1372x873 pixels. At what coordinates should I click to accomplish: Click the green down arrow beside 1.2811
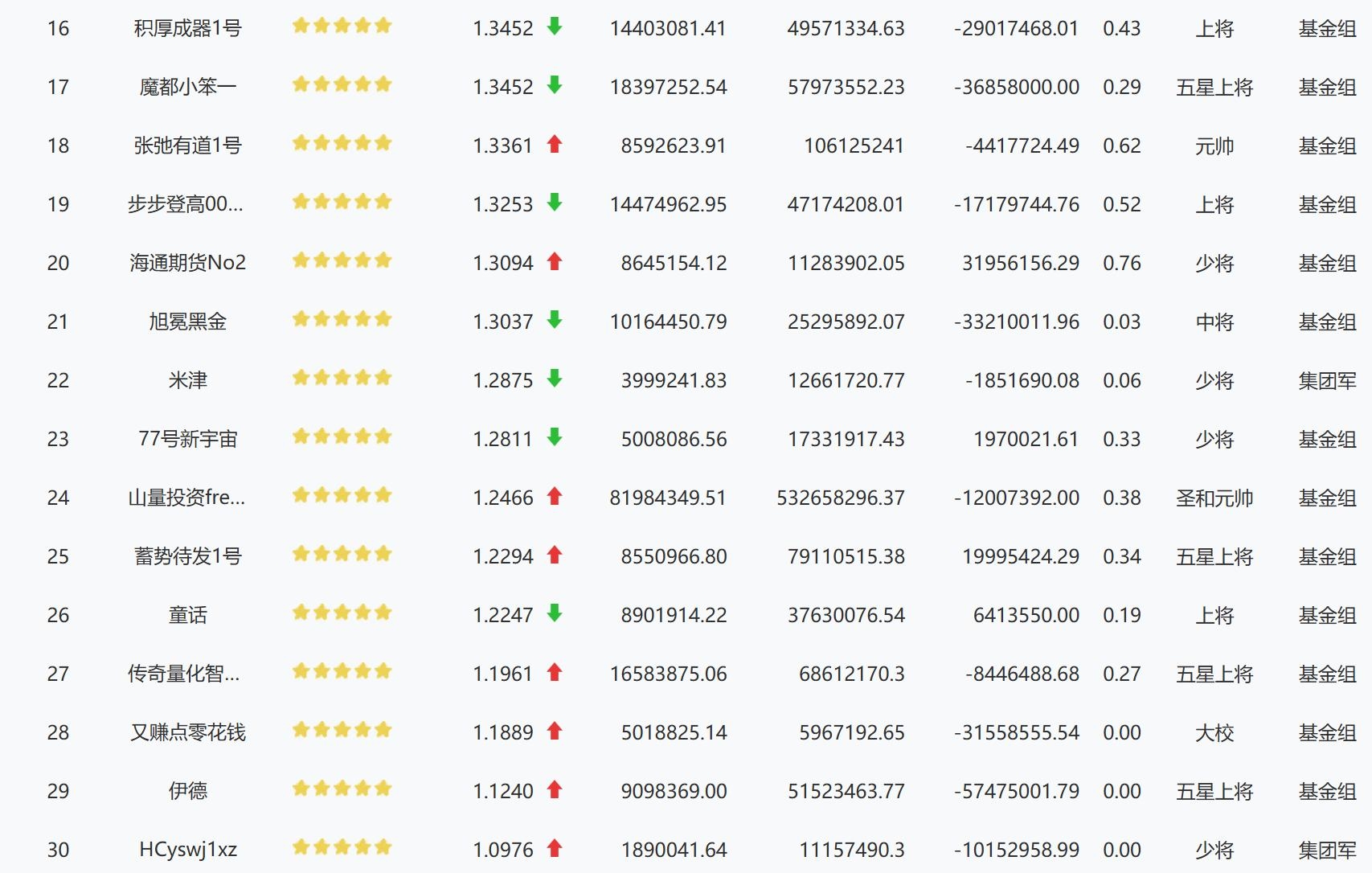pos(554,437)
